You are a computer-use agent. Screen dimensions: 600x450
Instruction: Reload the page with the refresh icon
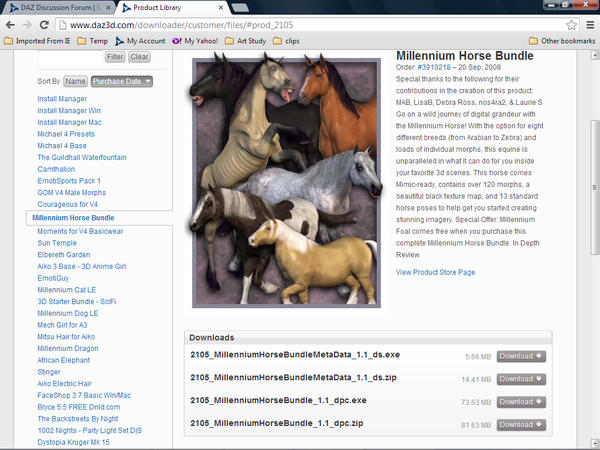pyautogui.click(x=44, y=25)
